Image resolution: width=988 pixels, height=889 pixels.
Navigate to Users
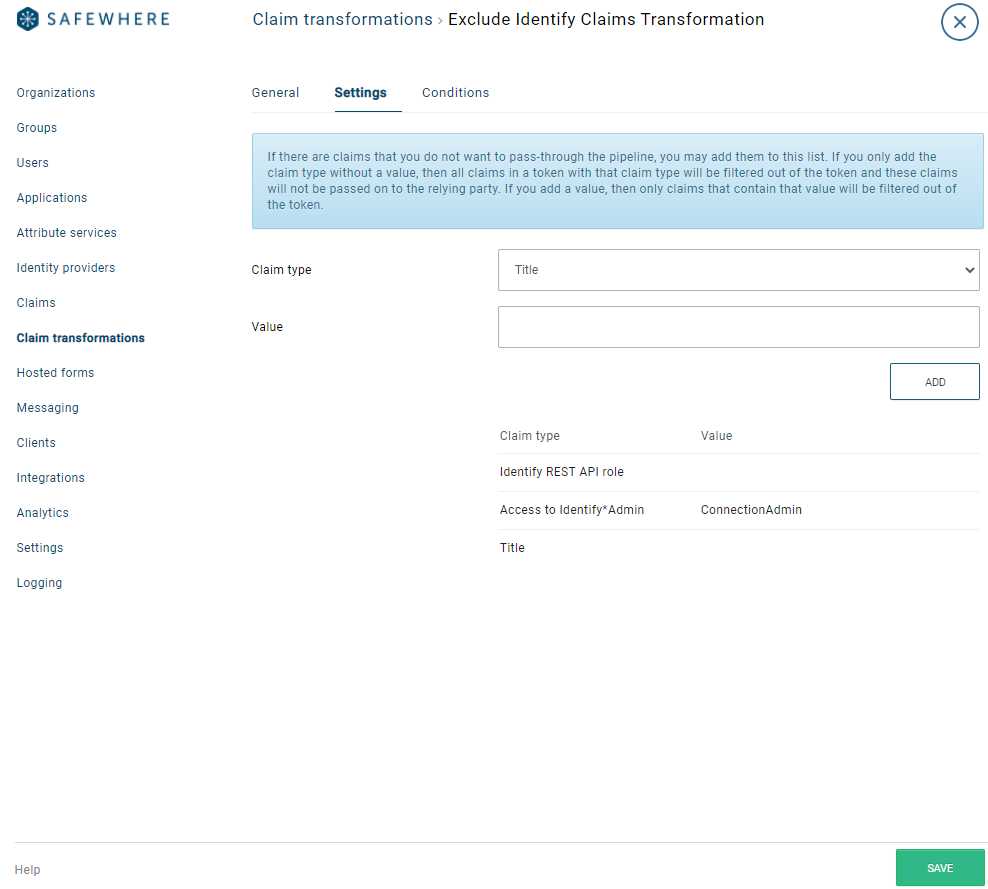pos(32,163)
